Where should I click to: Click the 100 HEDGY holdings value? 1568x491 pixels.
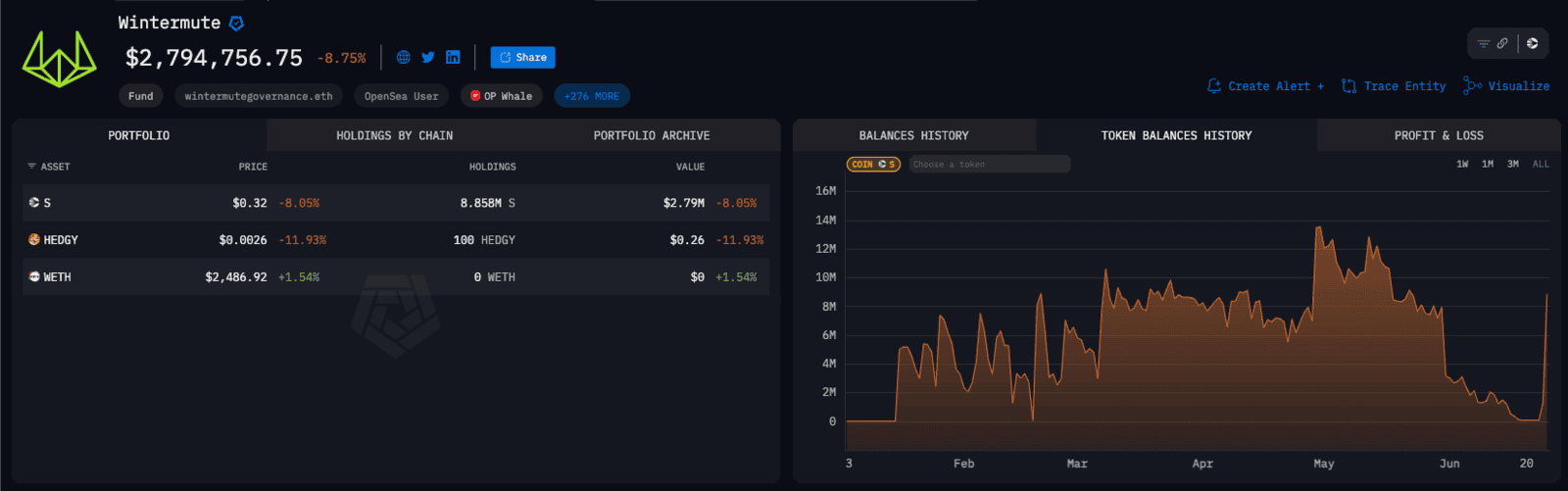(484, 240)
